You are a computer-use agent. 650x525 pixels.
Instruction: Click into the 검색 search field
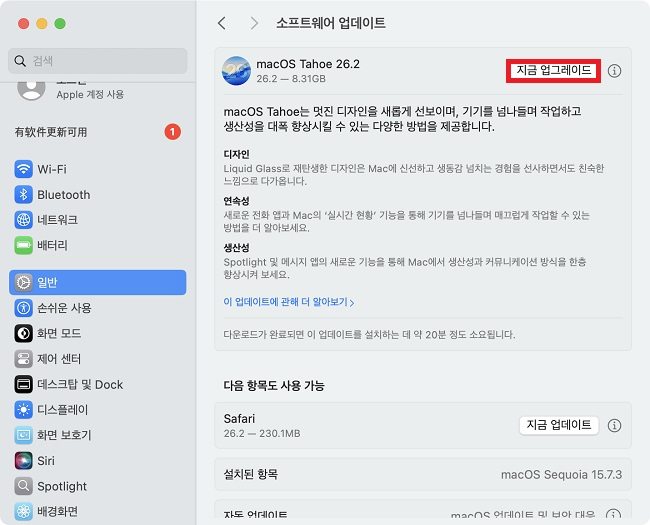(97, 61)
